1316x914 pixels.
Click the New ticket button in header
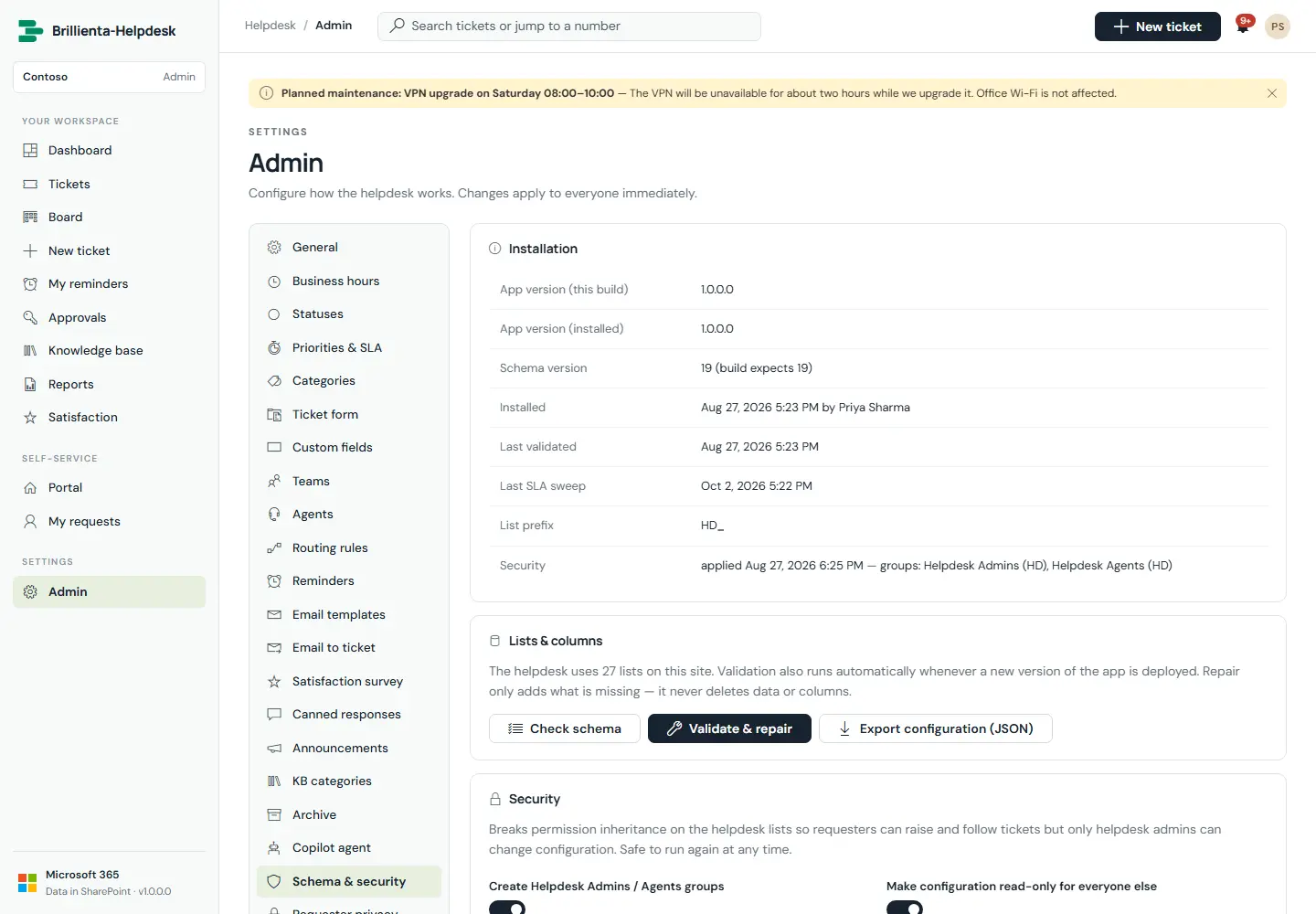point(1157,27)
